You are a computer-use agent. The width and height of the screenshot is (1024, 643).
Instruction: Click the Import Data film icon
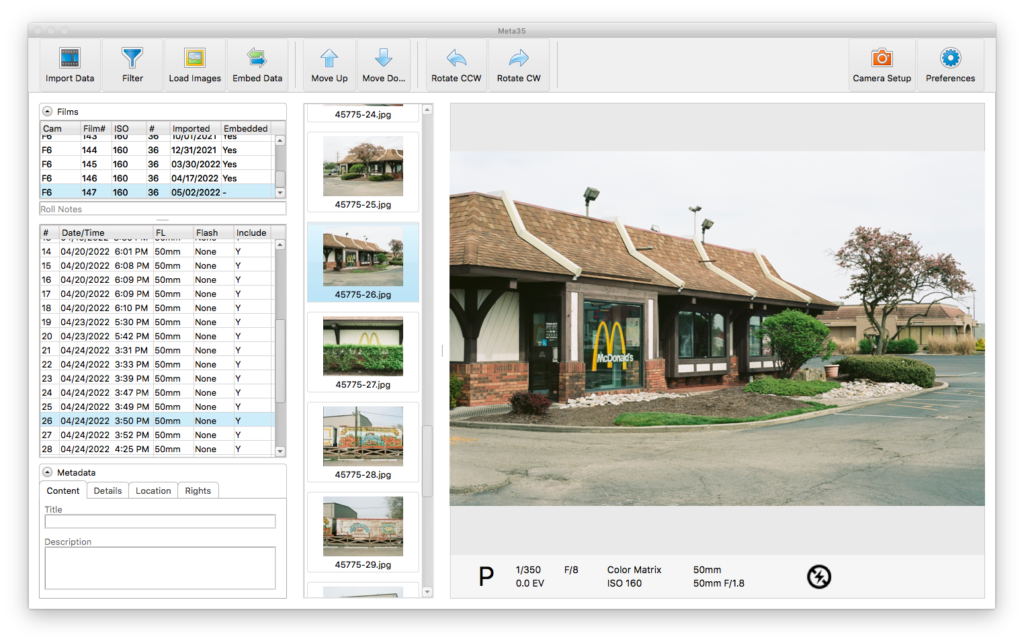[70, 58]
